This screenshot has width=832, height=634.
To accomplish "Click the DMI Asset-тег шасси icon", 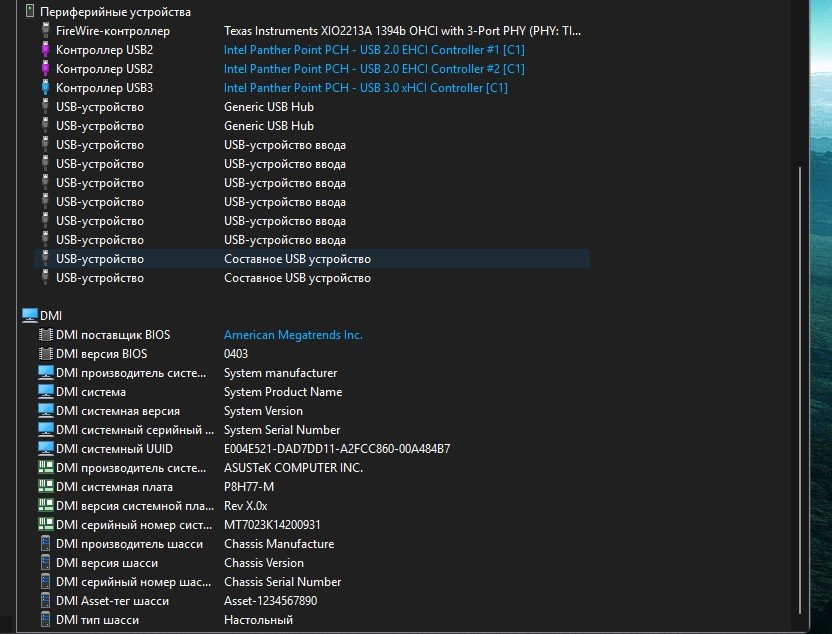I will pyautogui.click(x=45, y=601).
